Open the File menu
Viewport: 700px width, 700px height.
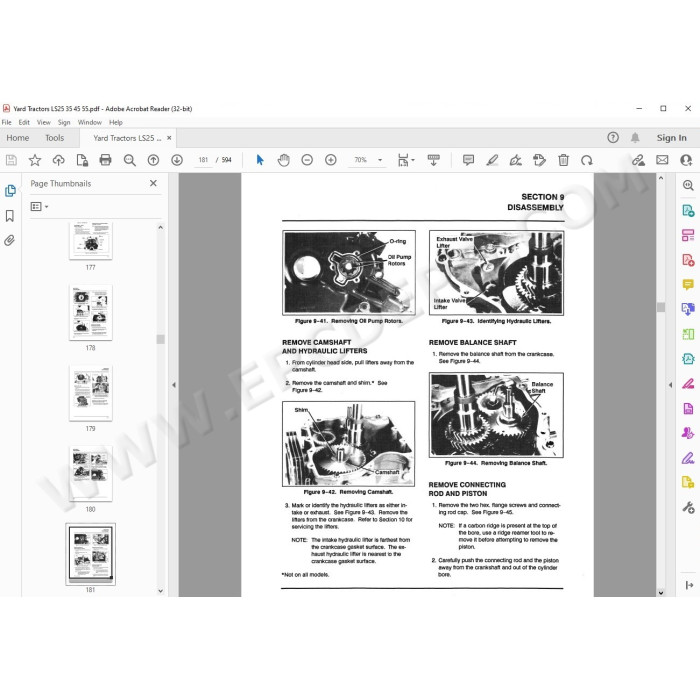[x=7, y=122]
